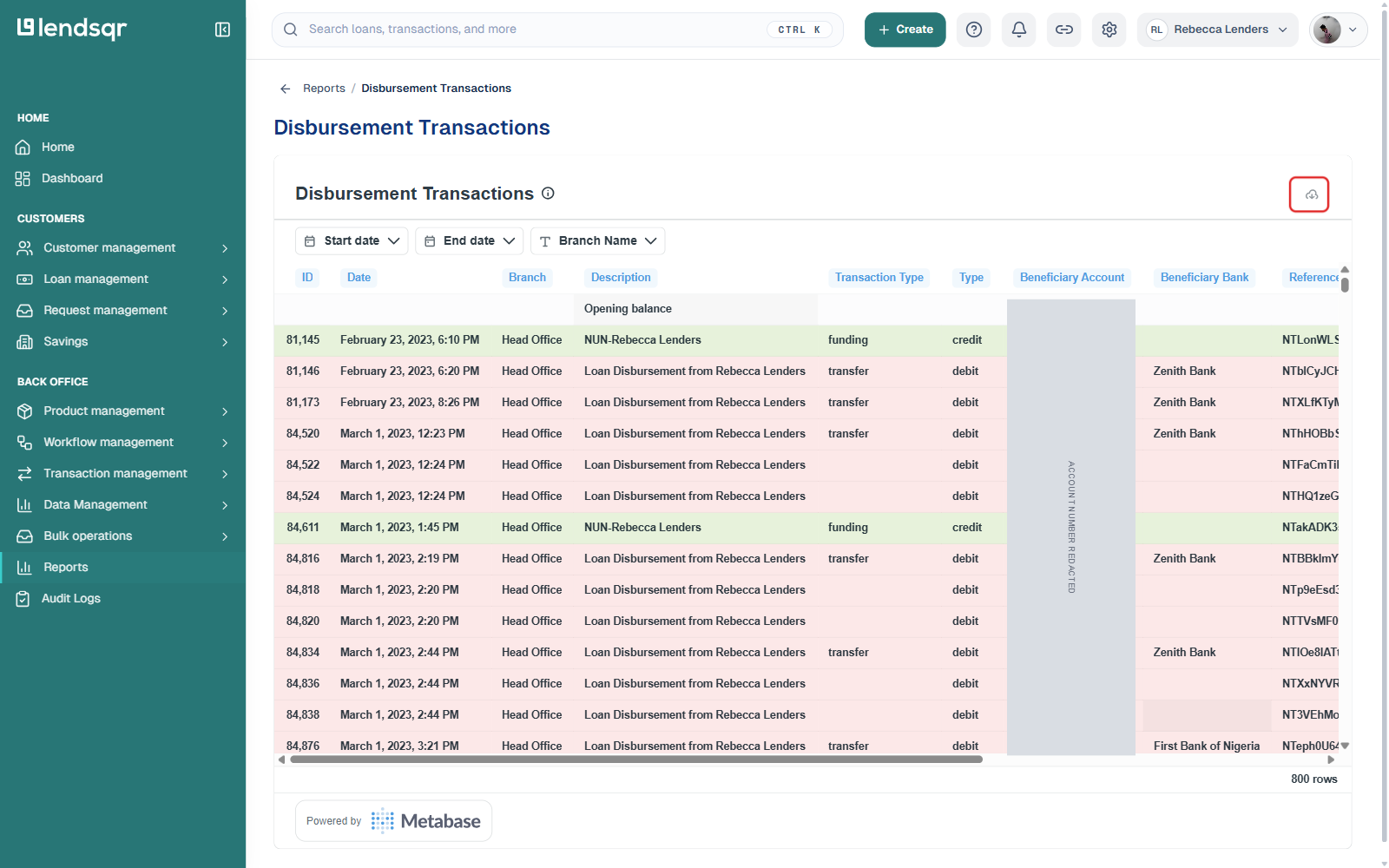The width and height of the screenshot is (1389, 868).
Task: Click the Transaction management icon
Action: (x=25, y=474)
